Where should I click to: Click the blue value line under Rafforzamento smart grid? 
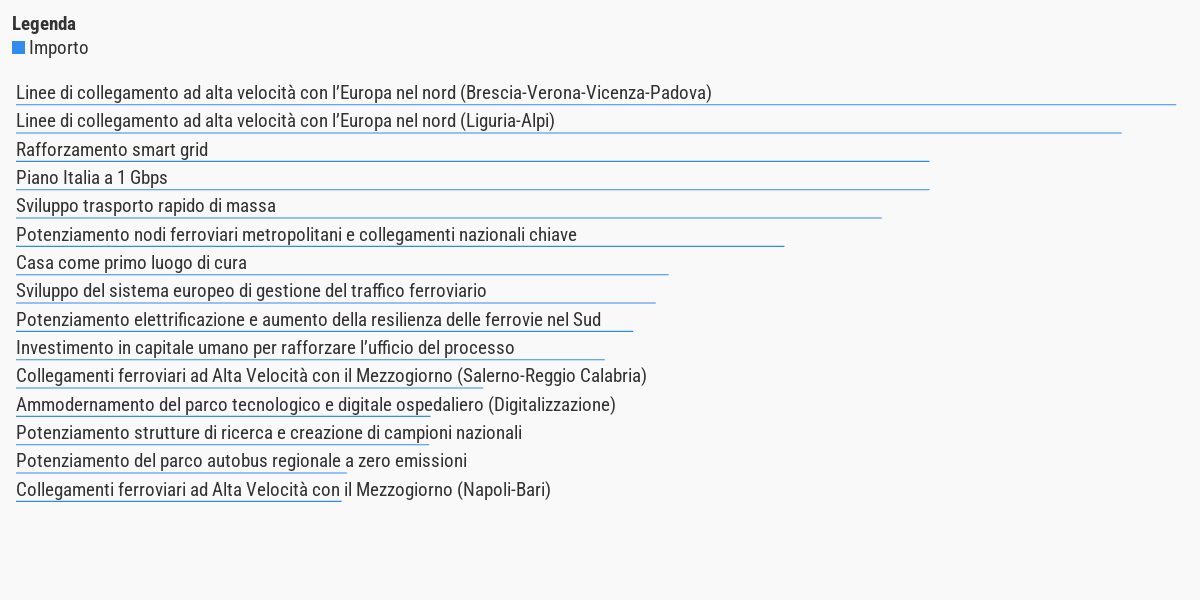click(473, 161)
